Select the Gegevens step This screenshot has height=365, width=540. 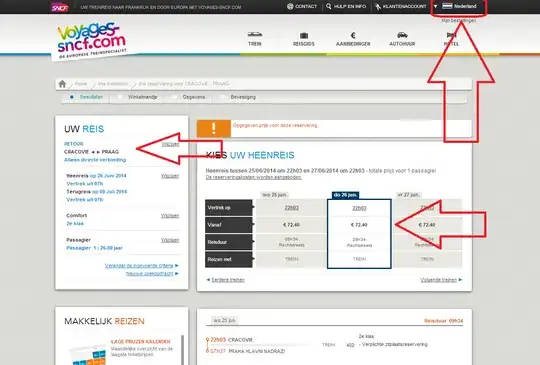click(x=194, y=97)
